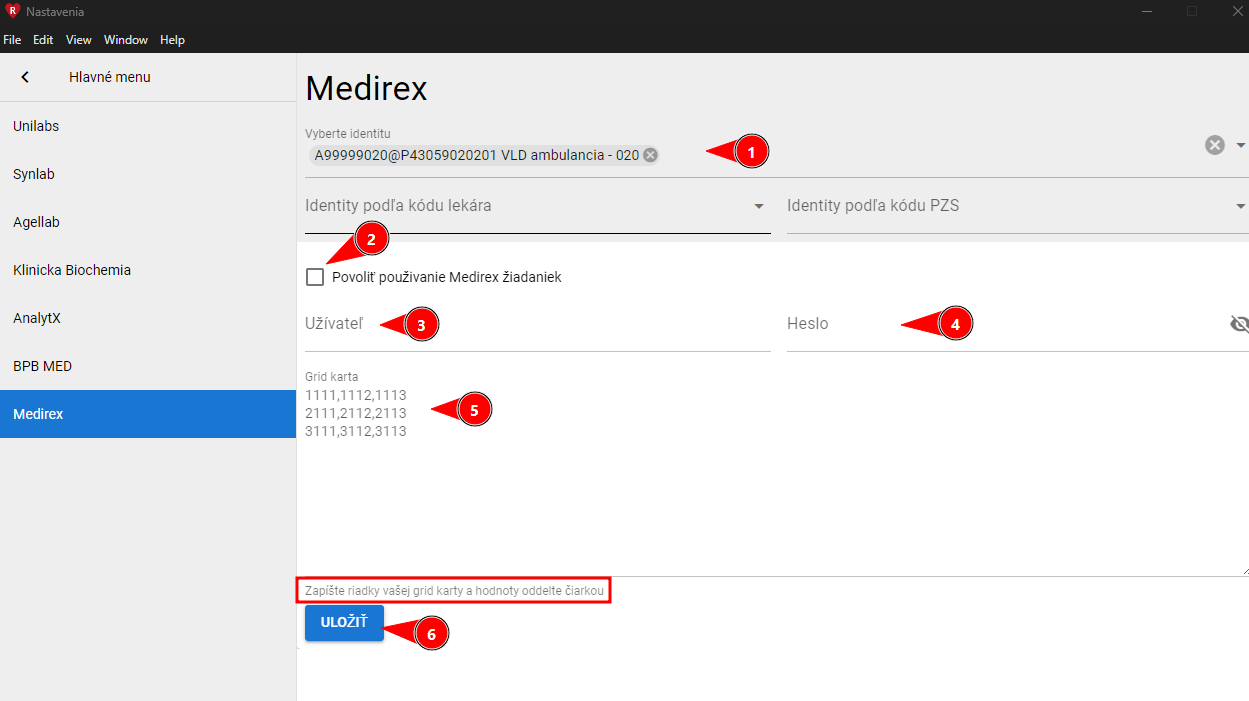Go back using the left chevron arrow
Image resolution: width=1249 pixels, height=701 pixels.
click(x=25, y=77)
